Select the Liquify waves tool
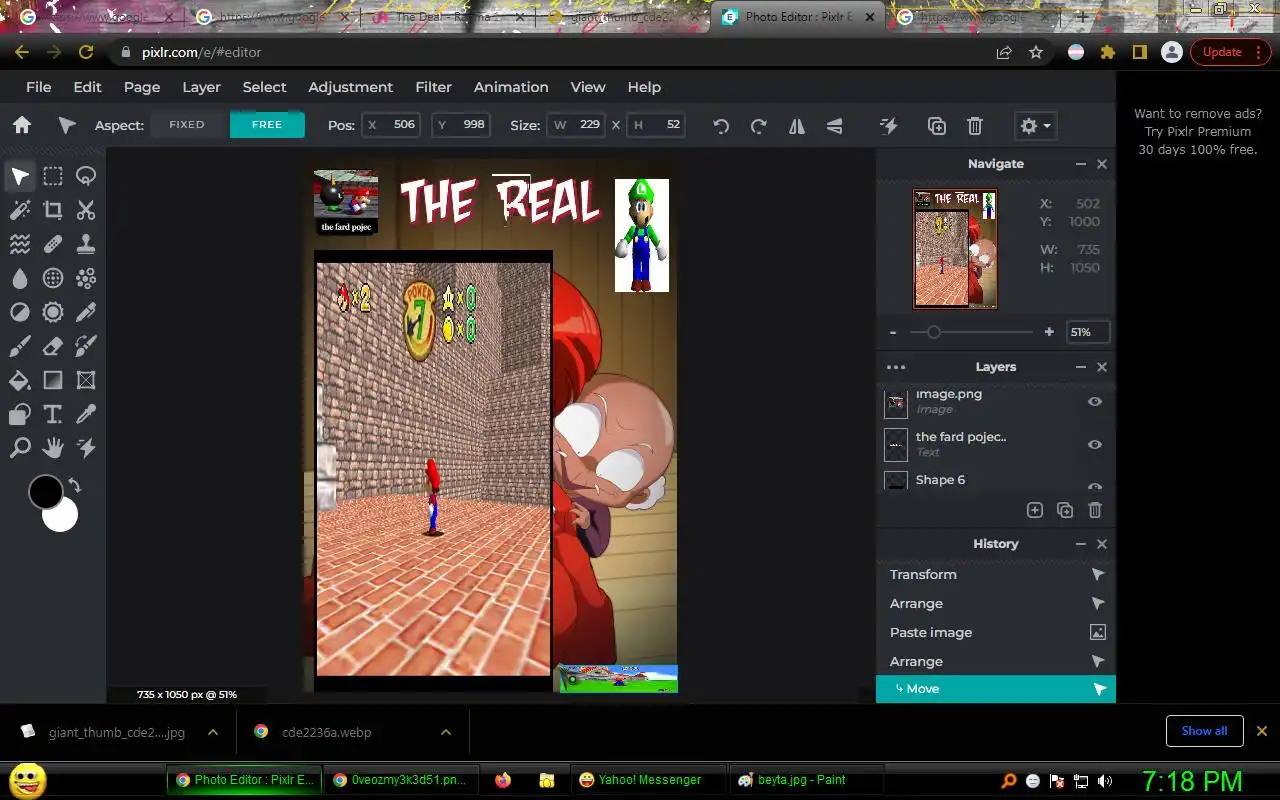The height and width of the screenshot is (800, 1280). pos(20,244)
